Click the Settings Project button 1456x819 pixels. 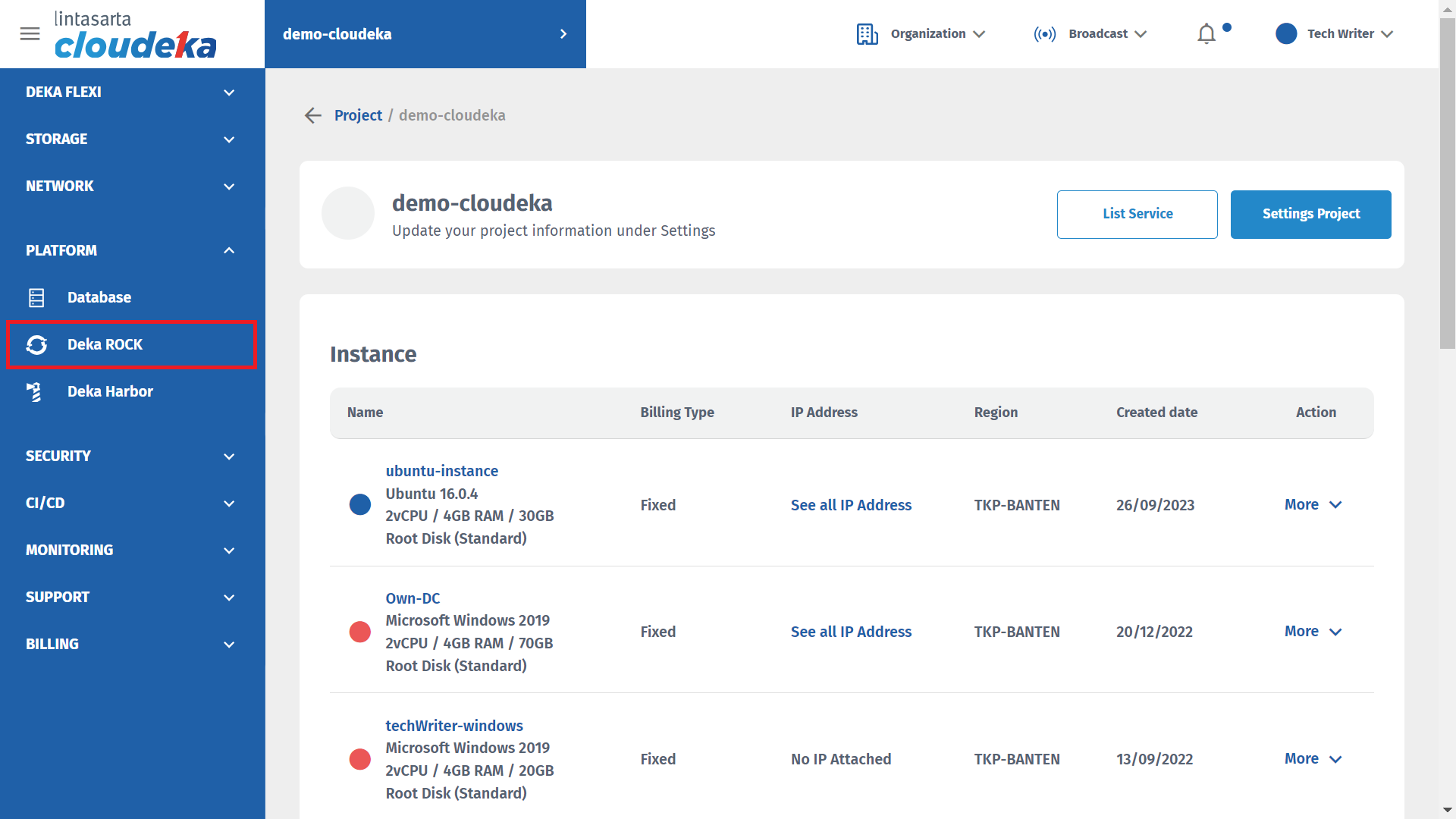[1310, 214]
